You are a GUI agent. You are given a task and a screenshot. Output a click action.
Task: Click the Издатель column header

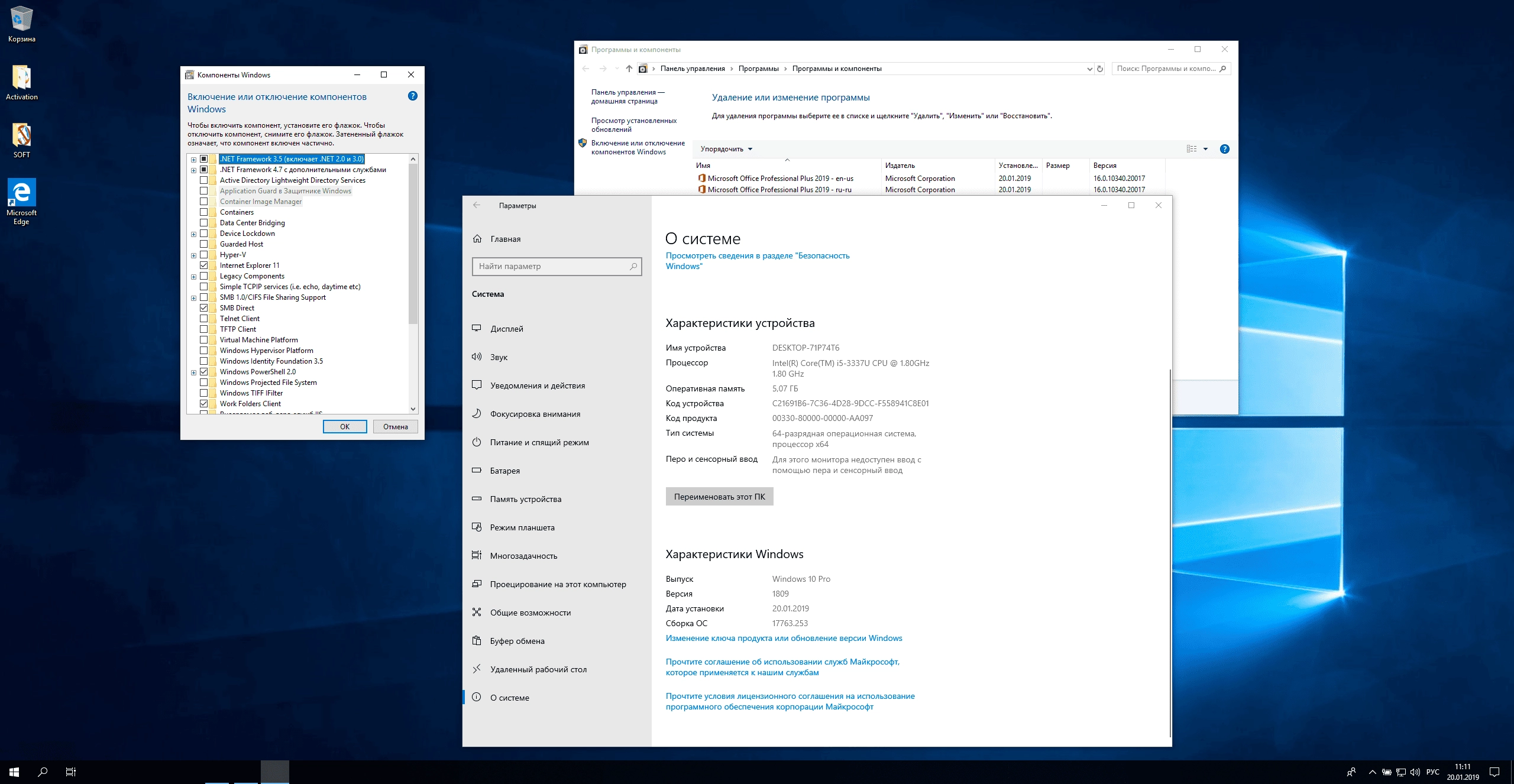(x=937, y=166)
